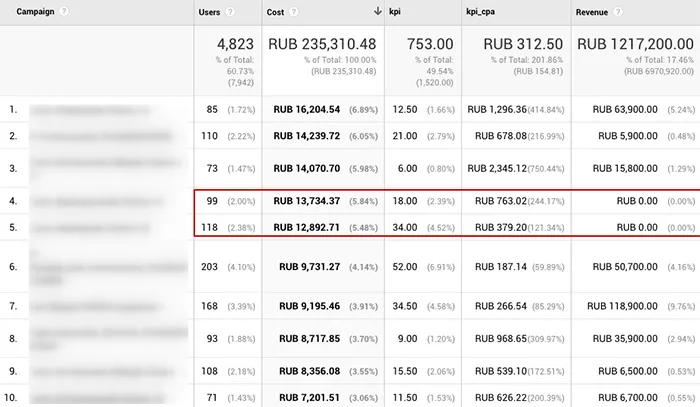The width and height of the screenshot is (700, 407).
Task: Click users cell 203
Action: click(x=209, y=267)
